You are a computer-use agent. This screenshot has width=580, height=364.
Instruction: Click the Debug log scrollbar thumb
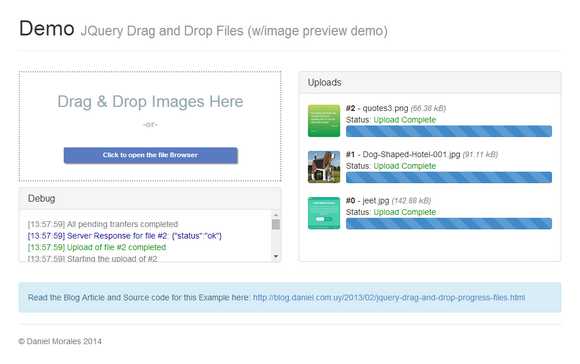276,224
